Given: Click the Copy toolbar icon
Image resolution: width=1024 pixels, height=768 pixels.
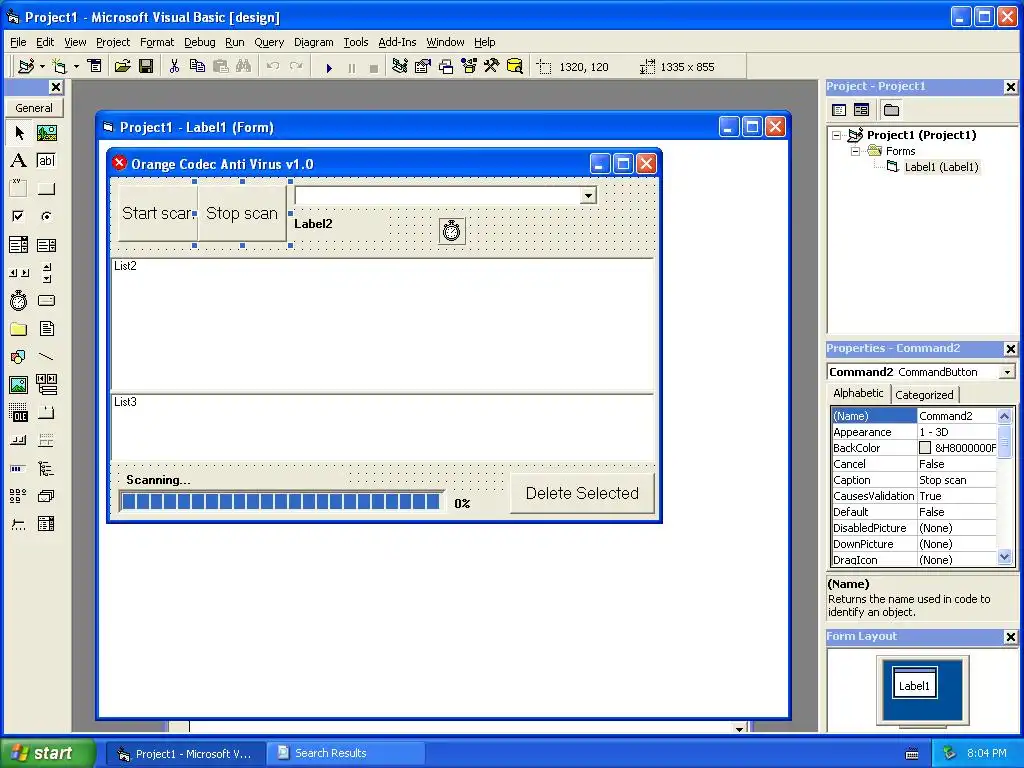Looking at the screenshot, I should [197, 67].
